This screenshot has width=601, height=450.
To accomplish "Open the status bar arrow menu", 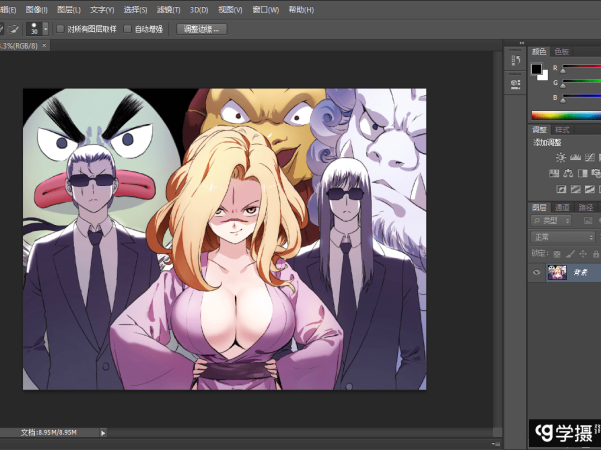I will tap(103, 433).
